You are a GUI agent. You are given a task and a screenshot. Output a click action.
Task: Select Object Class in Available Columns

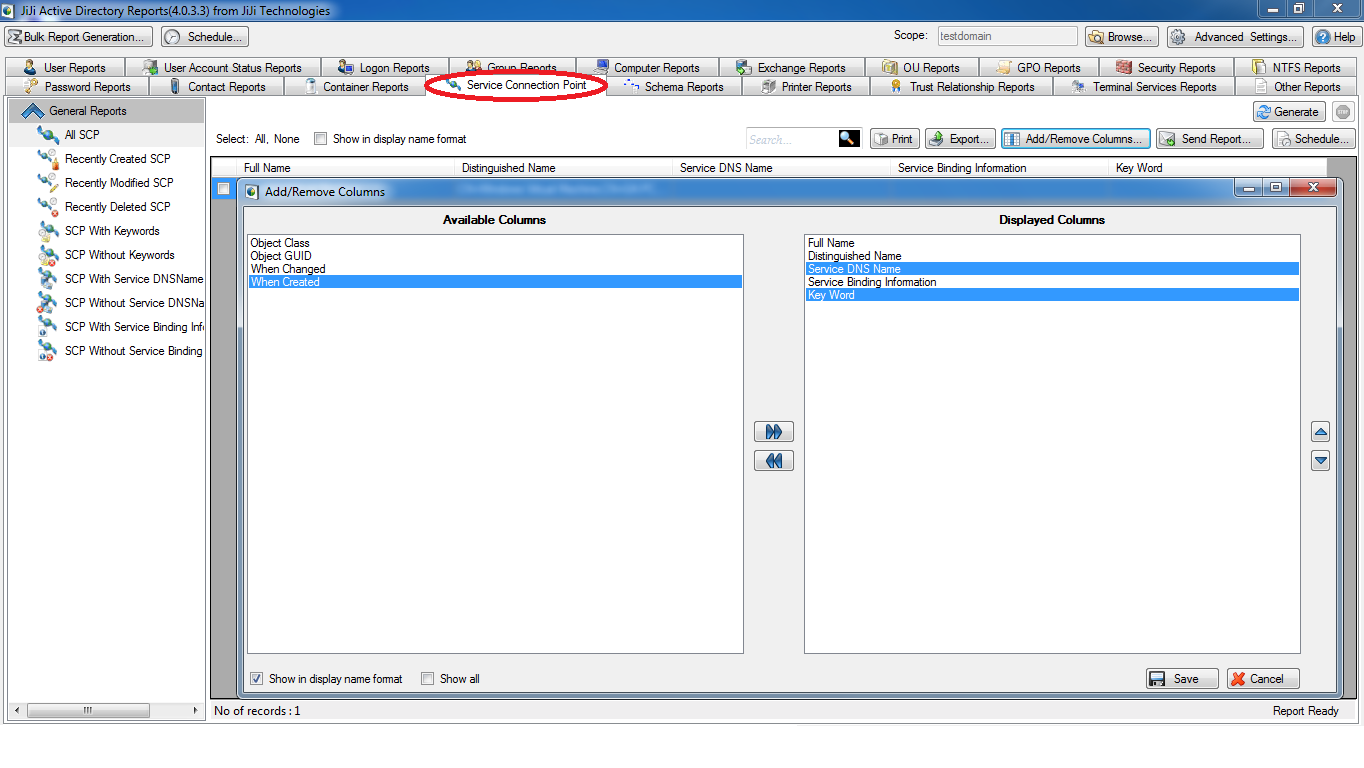click(495, 243)
